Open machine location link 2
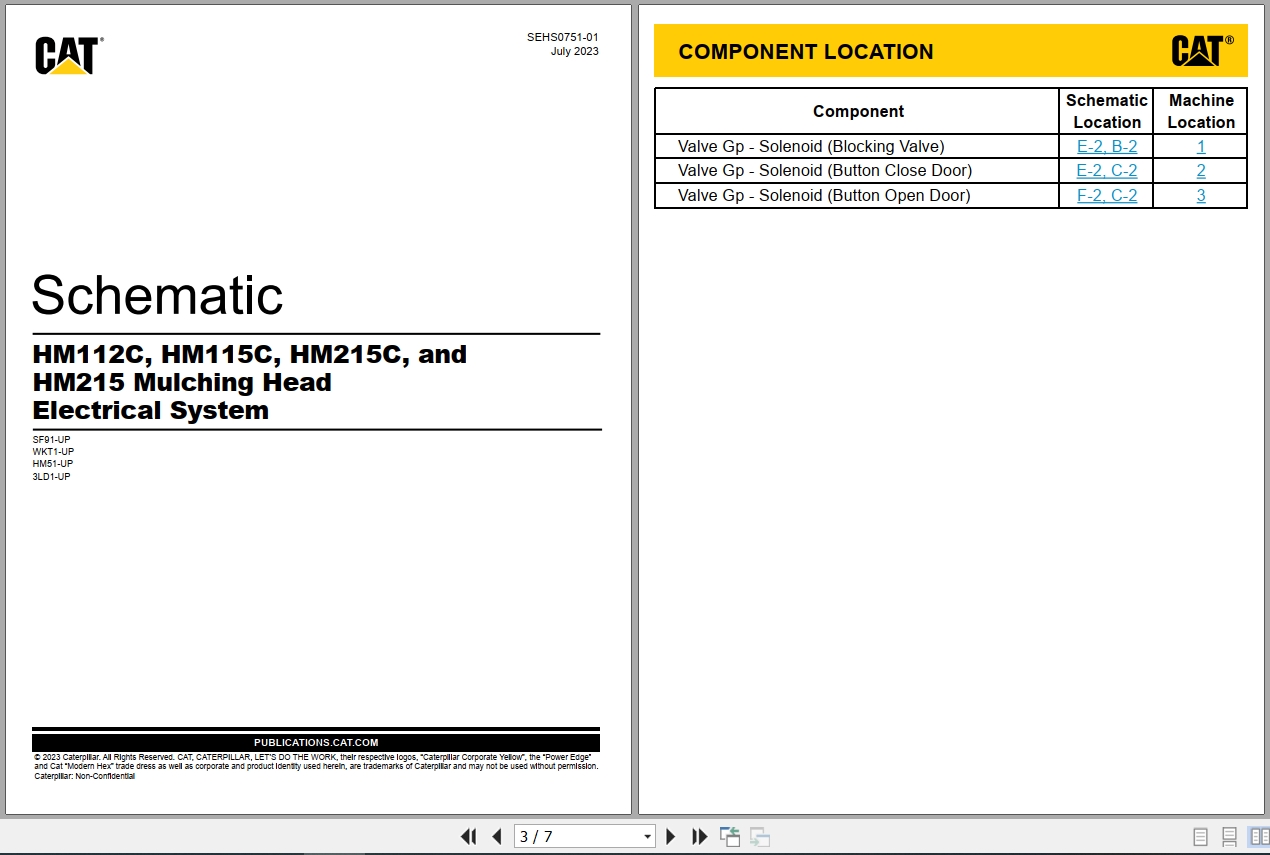This screenshot has width=1270, height=855. point(1201,170)
